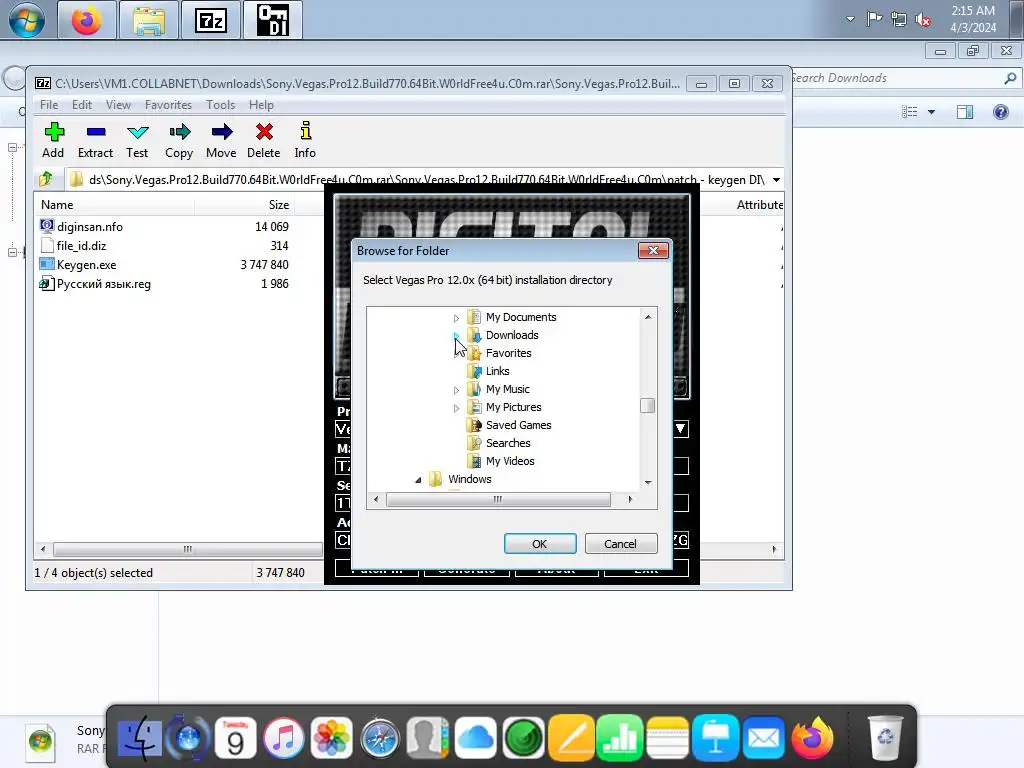Click the folder tree scroll-up arrow
The height and width of the screenshot is (768, 1024).
648,317
